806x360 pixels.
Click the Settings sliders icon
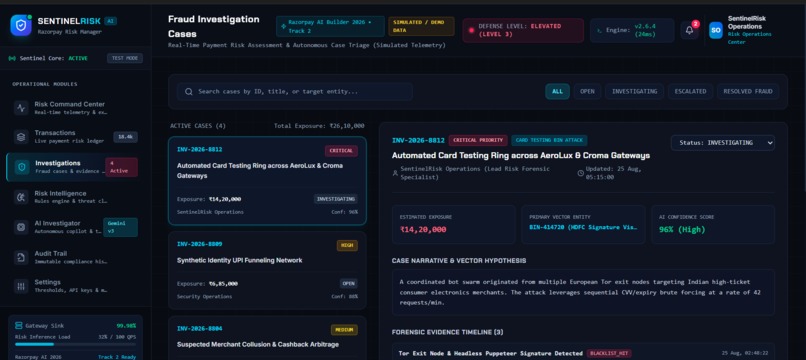[21, 286]
